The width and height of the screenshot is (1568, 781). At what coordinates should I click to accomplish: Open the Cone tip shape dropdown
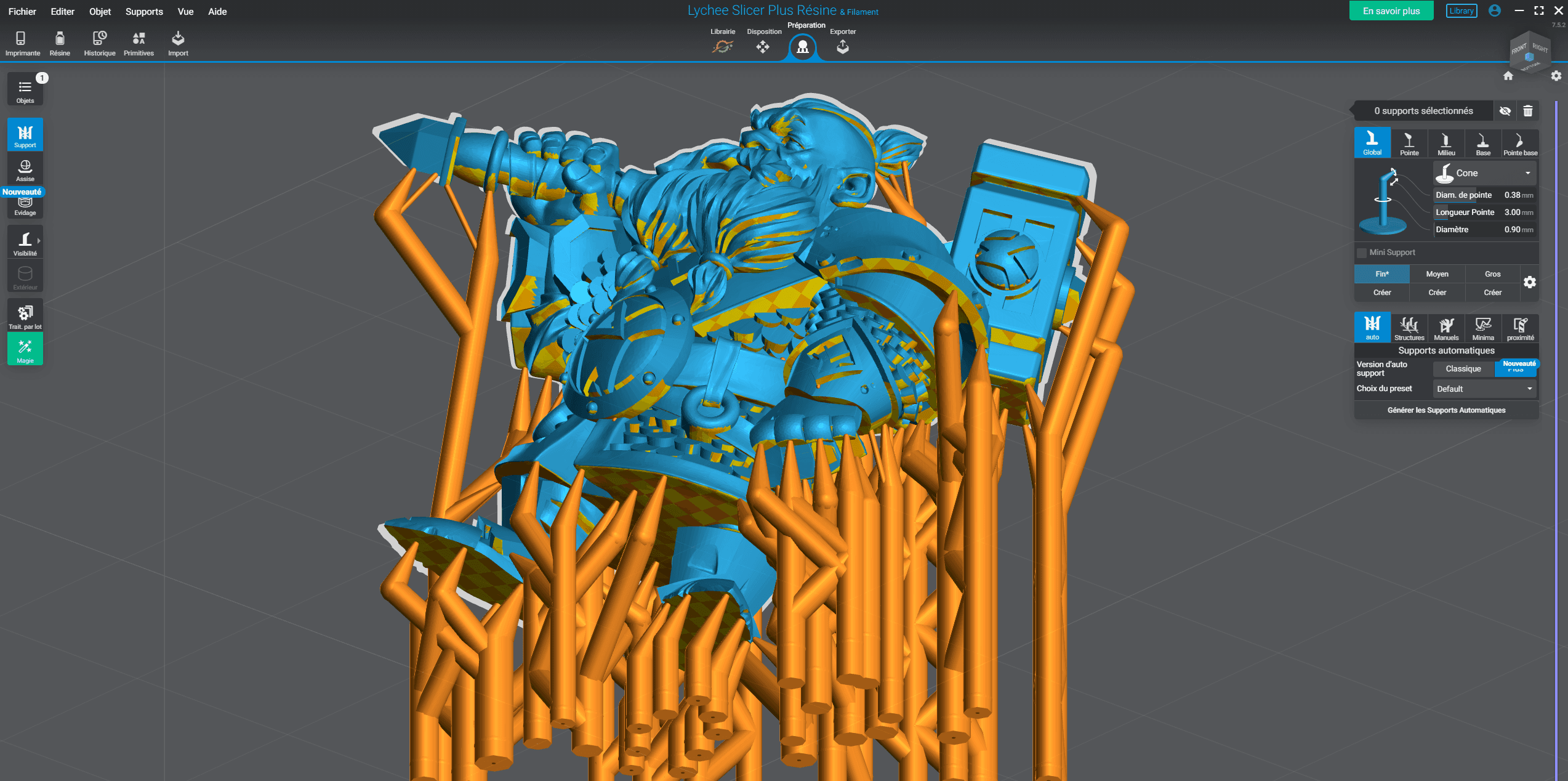click(1484, 173)
